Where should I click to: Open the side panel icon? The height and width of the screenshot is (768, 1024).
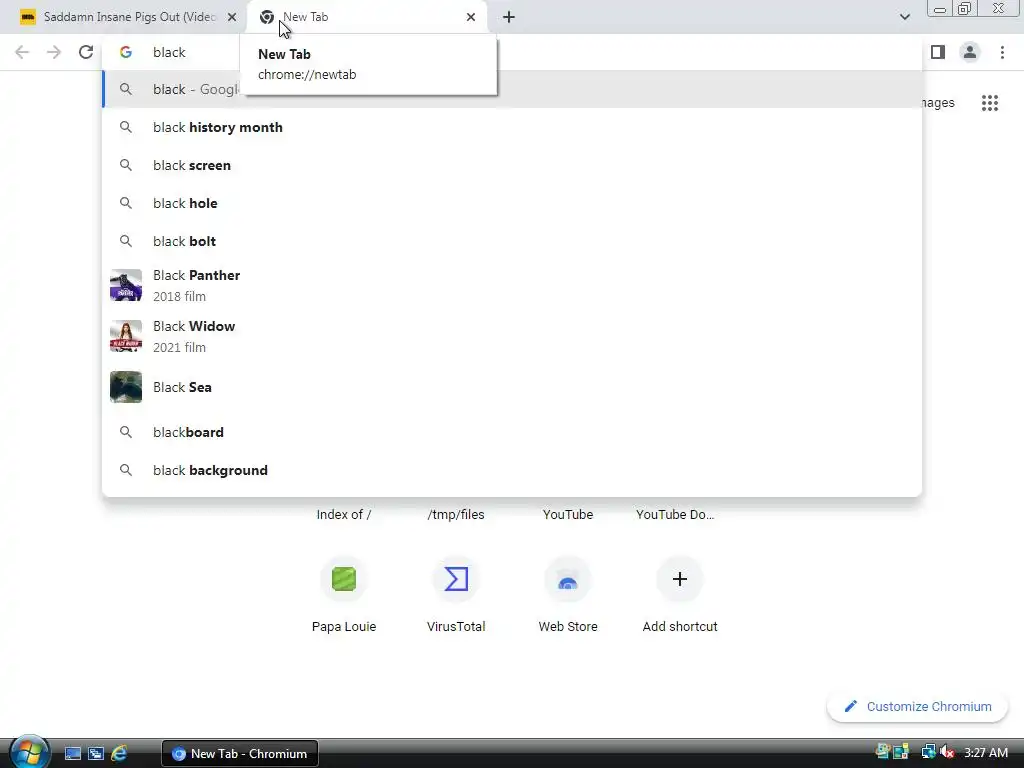[x=938, y=52]
